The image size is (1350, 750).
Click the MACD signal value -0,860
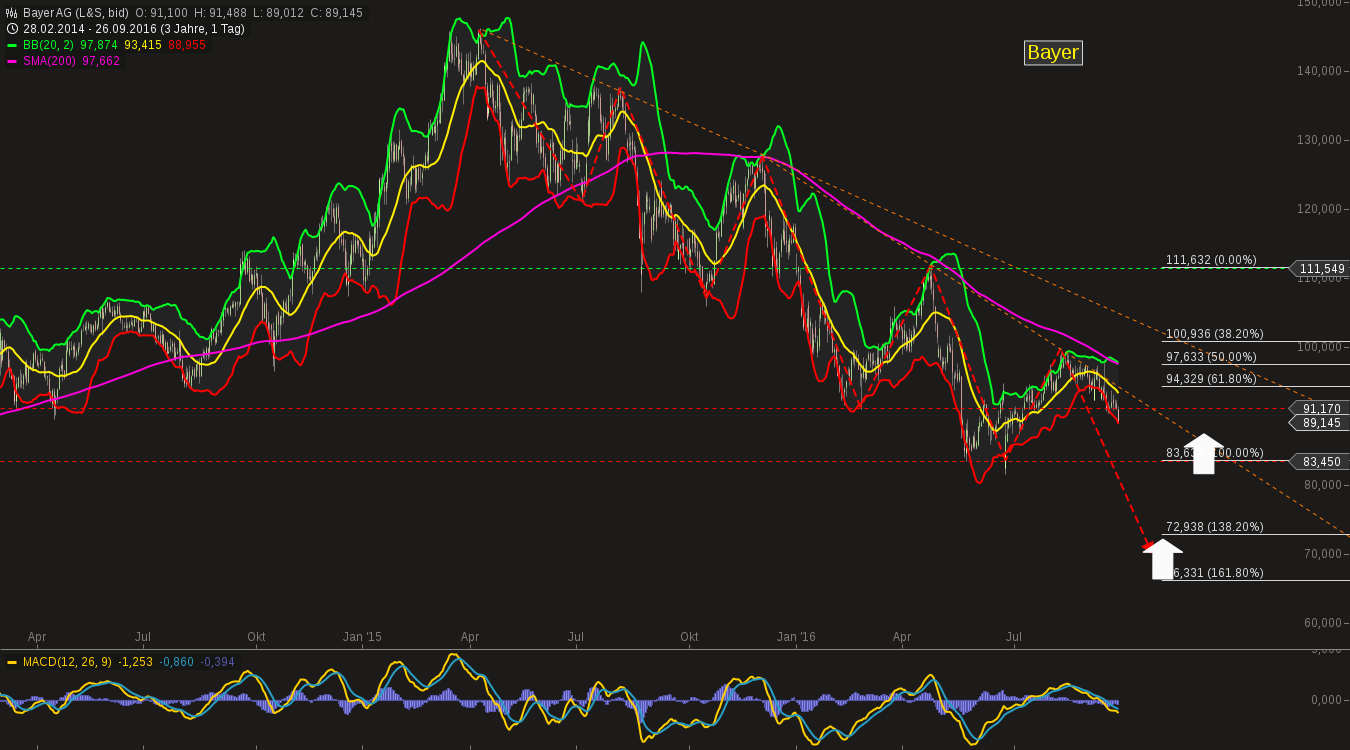click(x=177, y=662)
